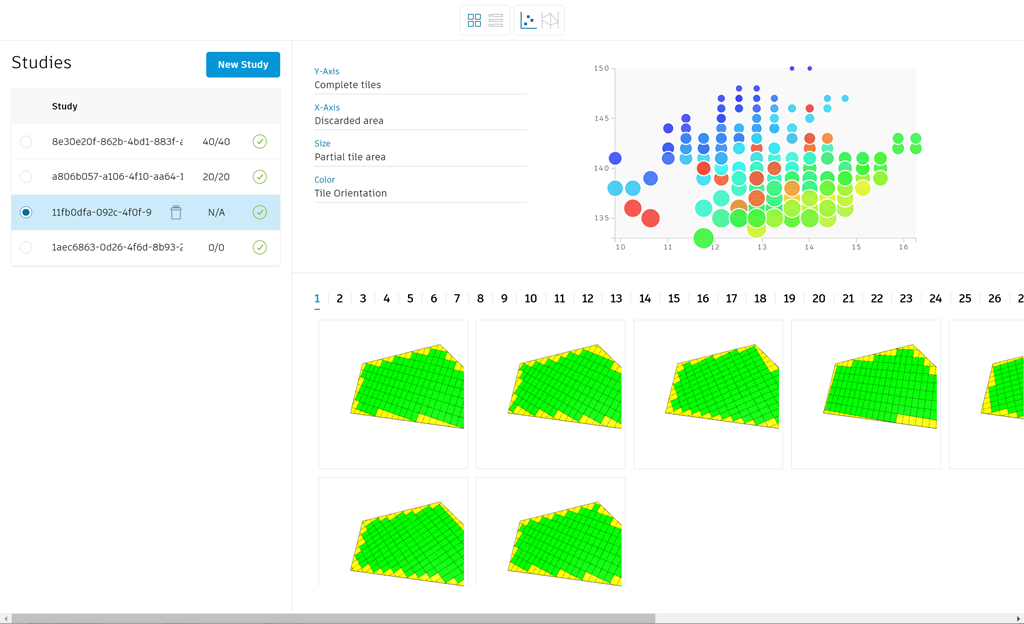Viewport: 1024px width, 624px height.
Task: Click green checkmark status for study a806b057
Action: (260, 177)
